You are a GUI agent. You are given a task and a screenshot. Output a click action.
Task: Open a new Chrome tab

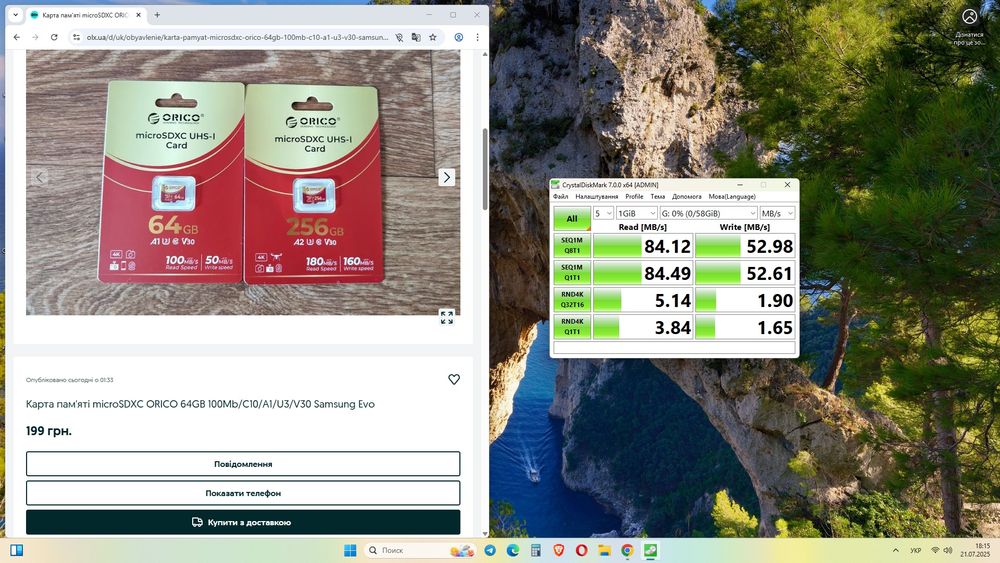click(x=157, y=15)
